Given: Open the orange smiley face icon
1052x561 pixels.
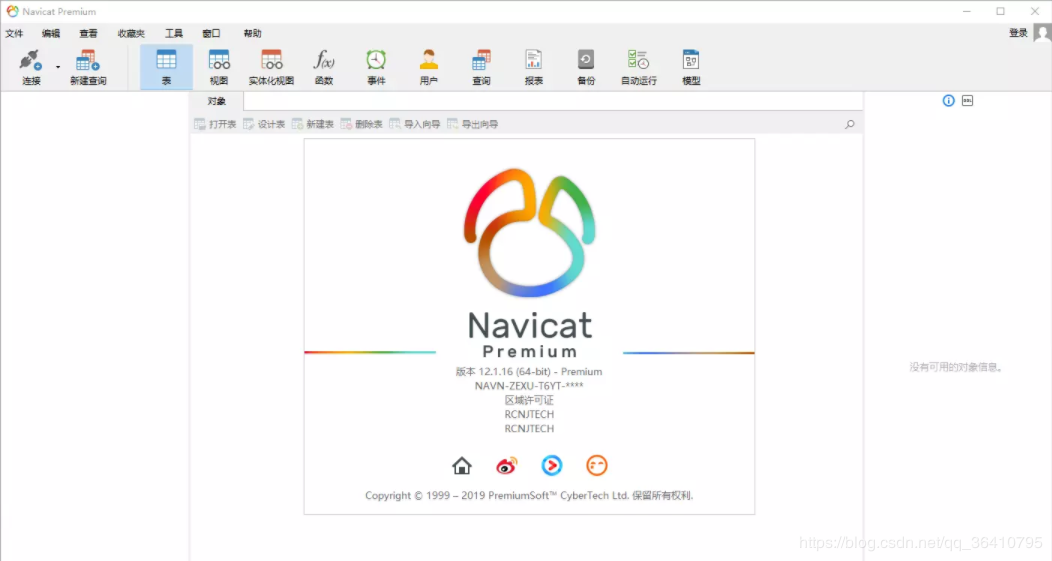Looking at the screenshot, I should [x=596, y=466].
